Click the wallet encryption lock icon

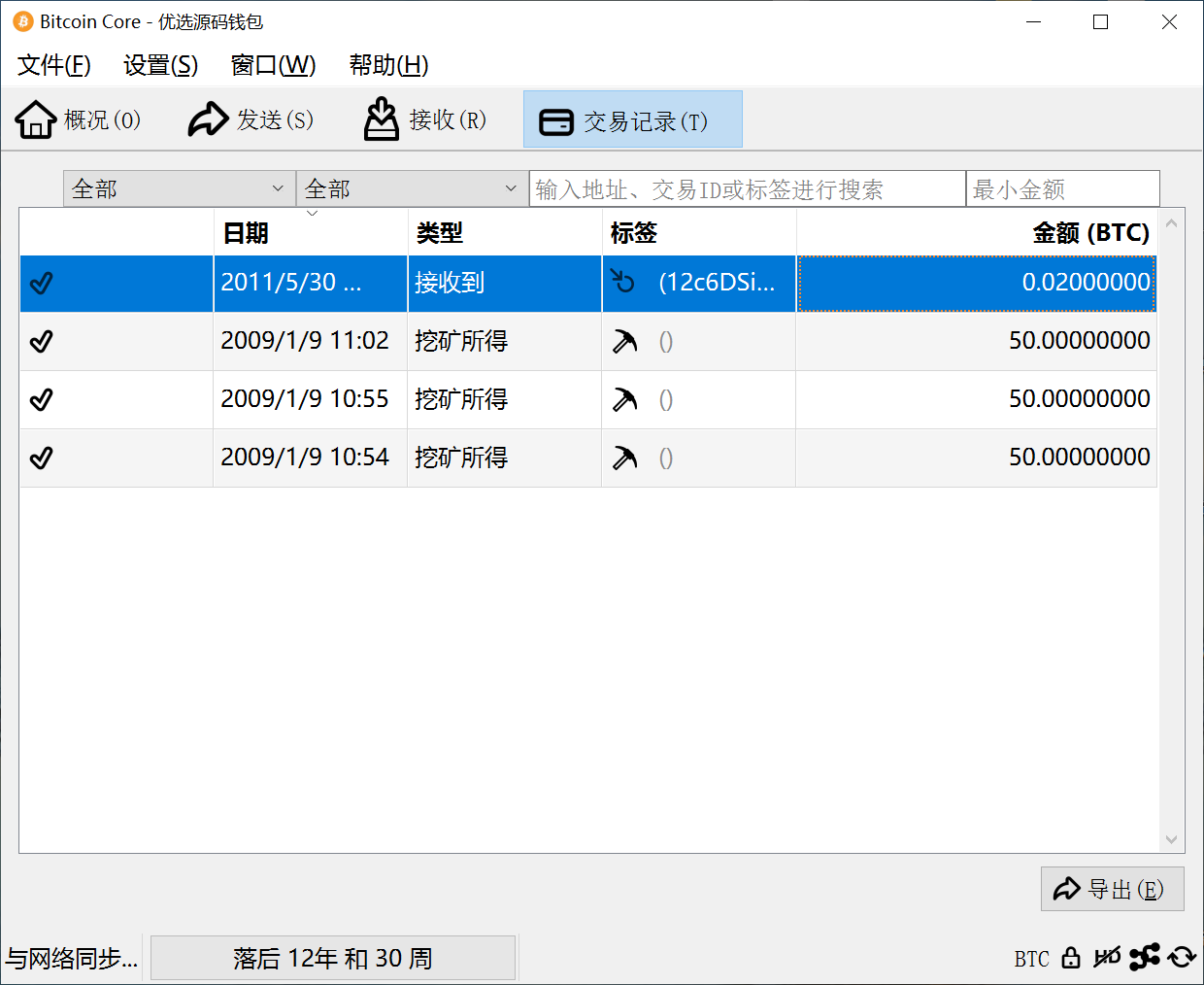click(1071, 958)
